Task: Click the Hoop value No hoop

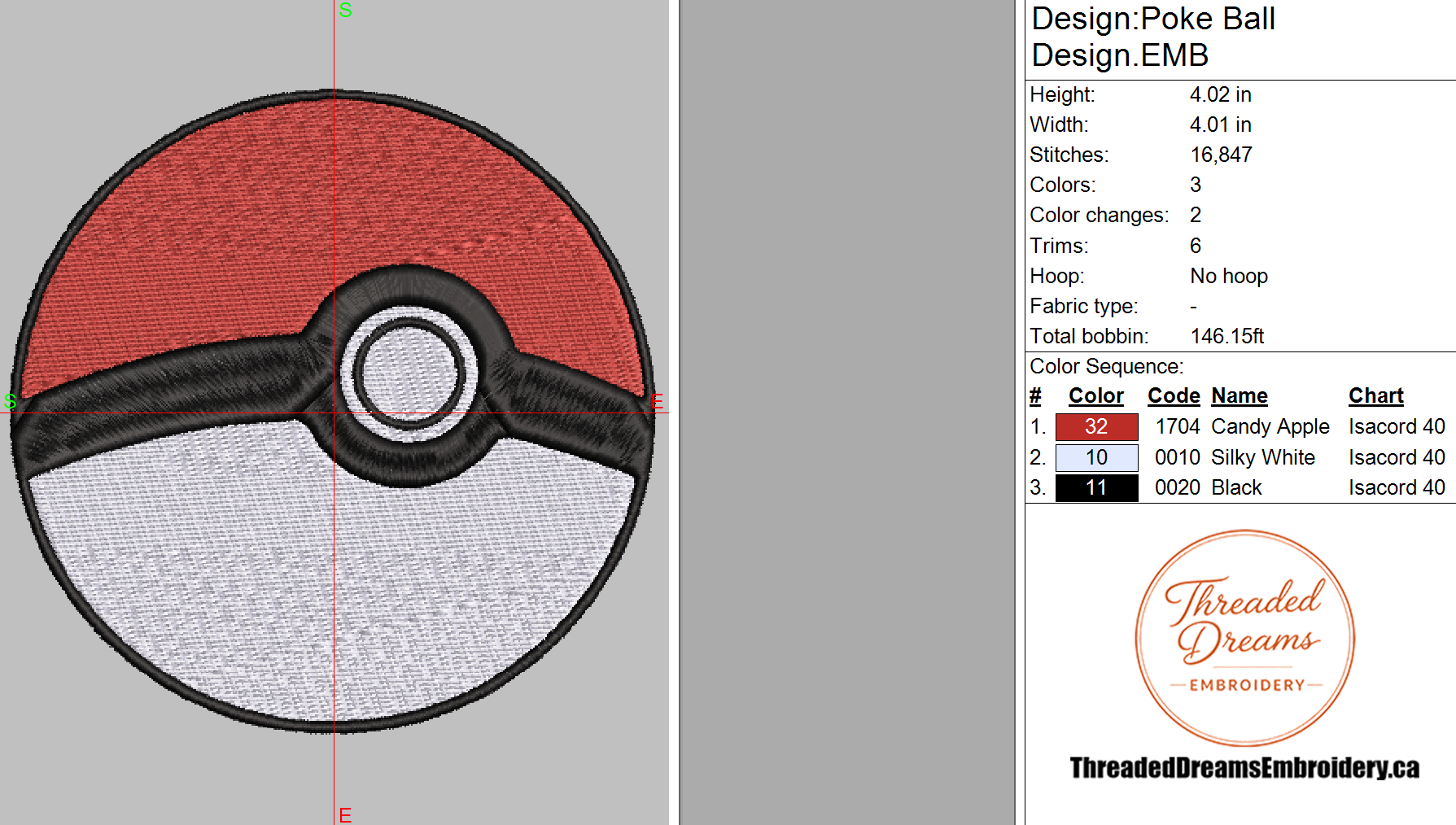Action: pyautogui.click(x=1229, y=276)
